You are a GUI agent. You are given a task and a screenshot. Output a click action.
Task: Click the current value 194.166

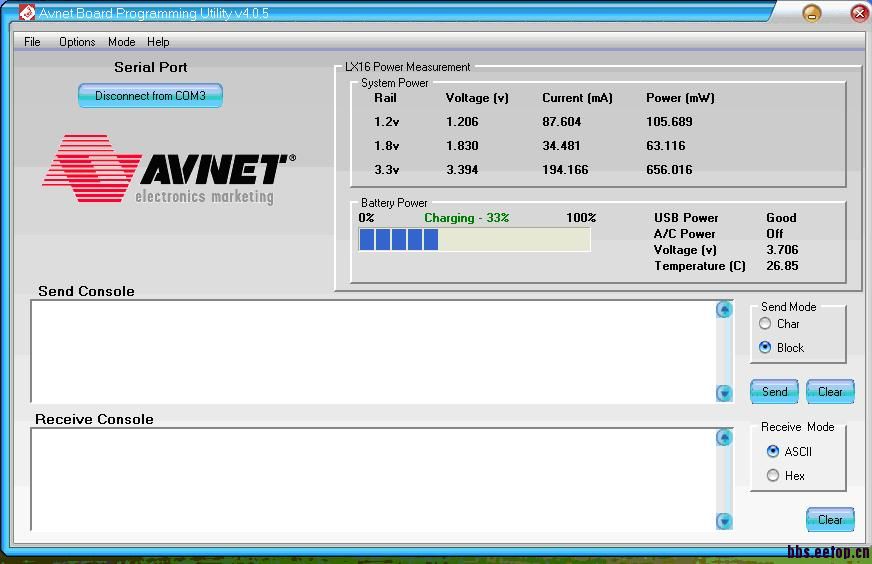(565, 169)
